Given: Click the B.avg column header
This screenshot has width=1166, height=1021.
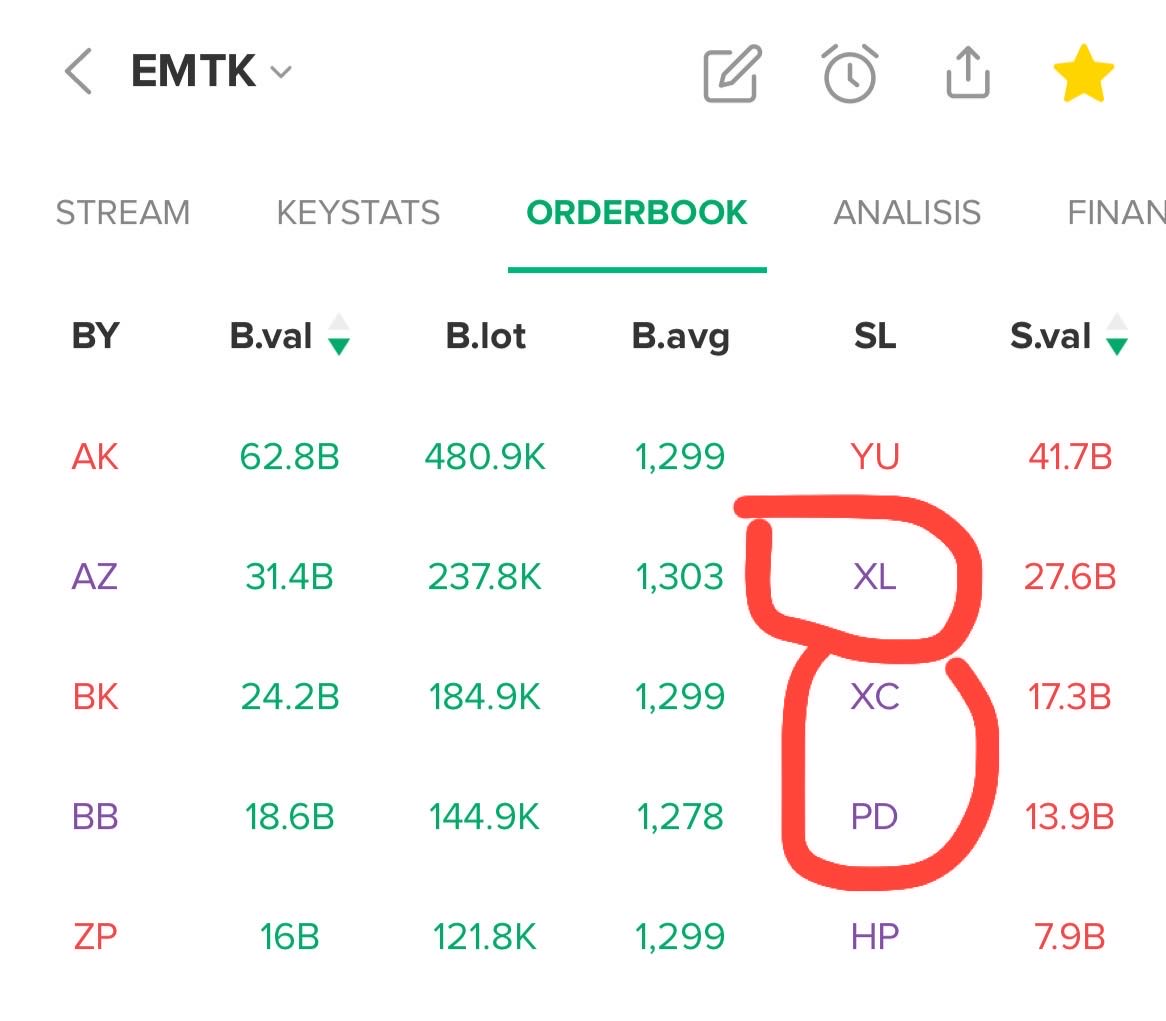Looking at the screenshot, I should [x=680, y=336].
